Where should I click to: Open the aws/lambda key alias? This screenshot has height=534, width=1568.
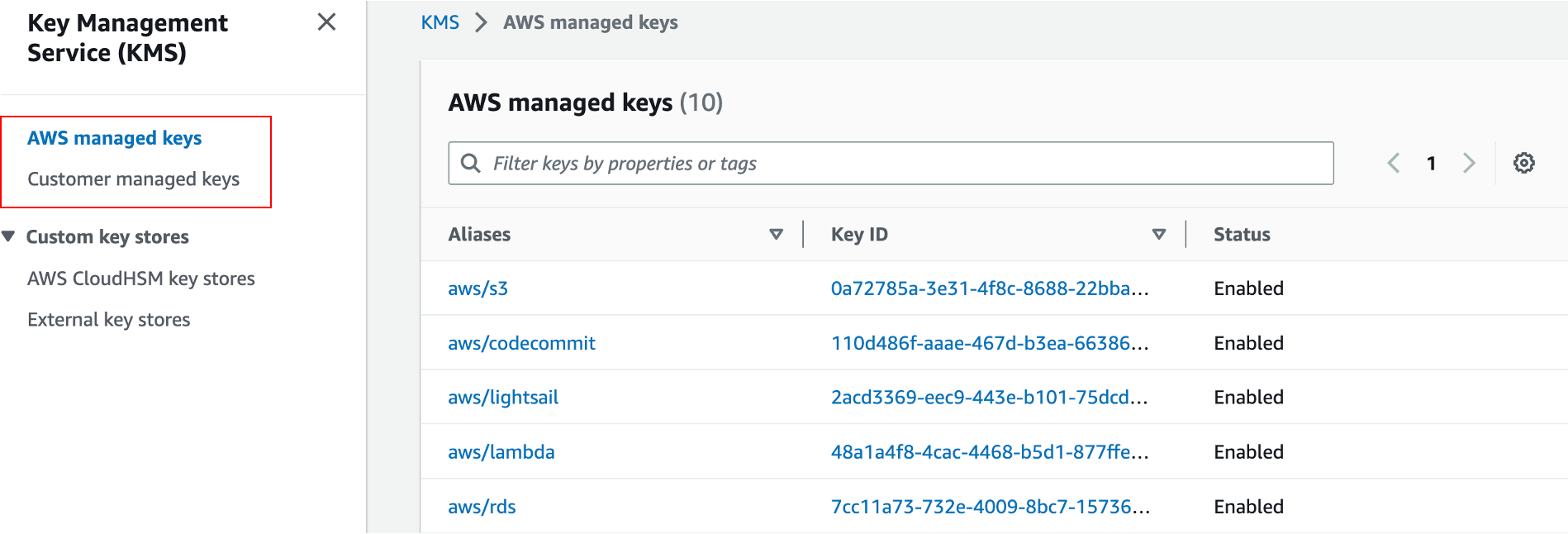pyautogui.click(x=501, y=452)
